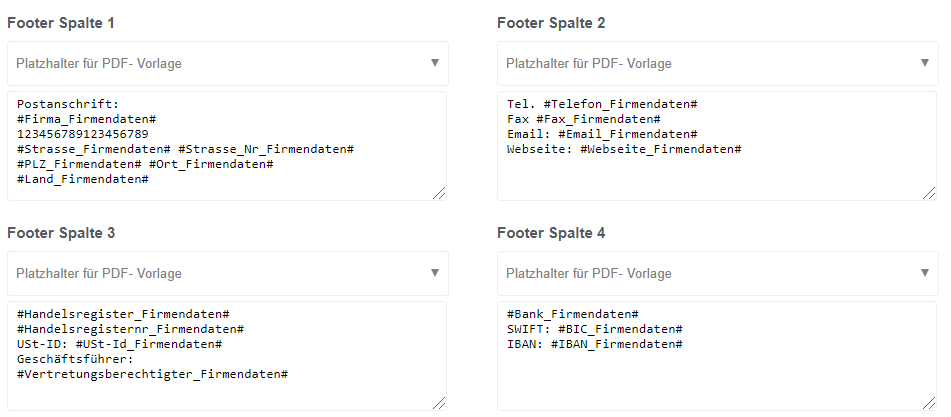951x417 pixels.
Task: Click the #IBAN_Firmendaten# placeholder line
Action: coord(595,344)
